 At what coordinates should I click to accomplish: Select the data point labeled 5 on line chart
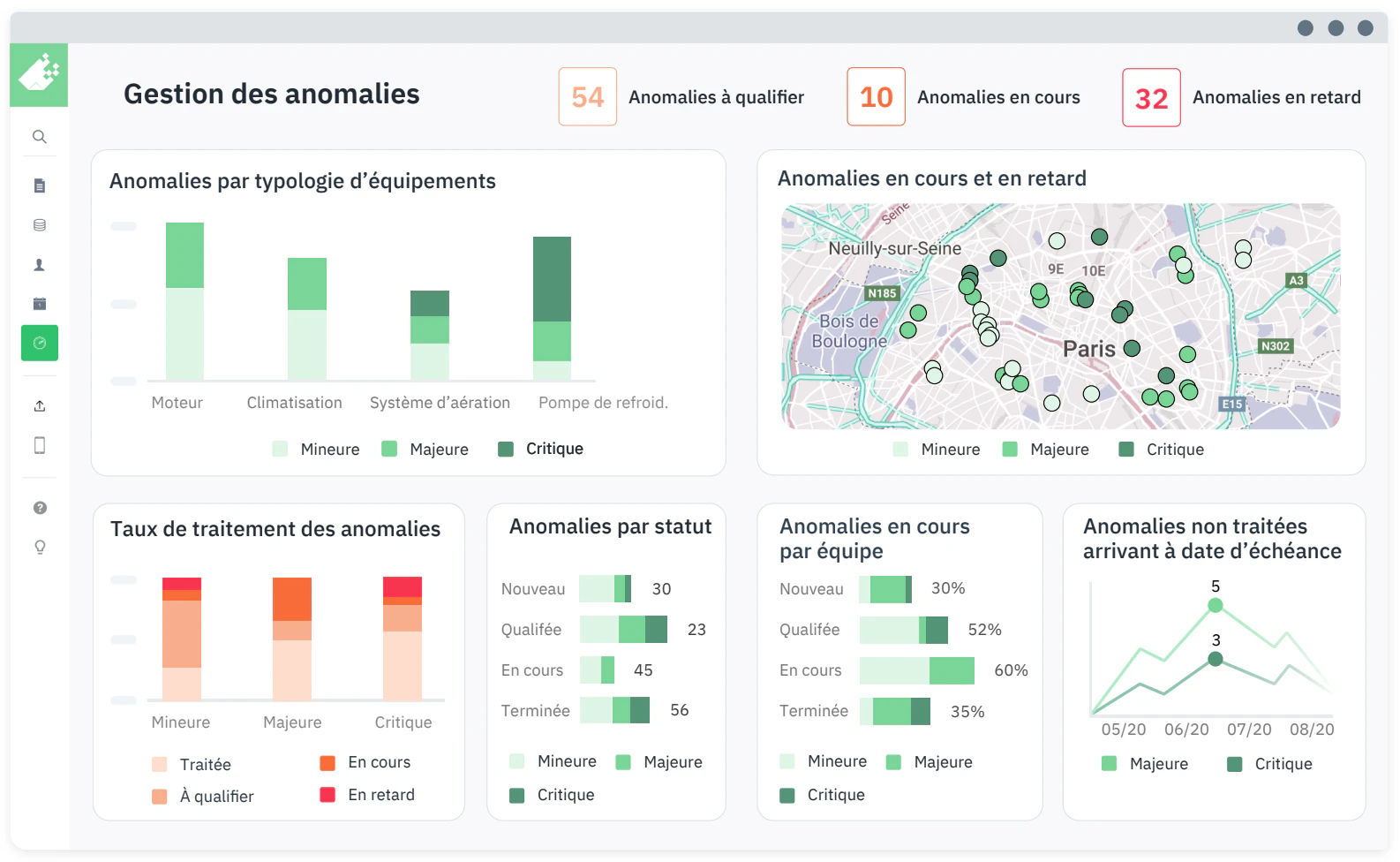(x=1216, y=605)
